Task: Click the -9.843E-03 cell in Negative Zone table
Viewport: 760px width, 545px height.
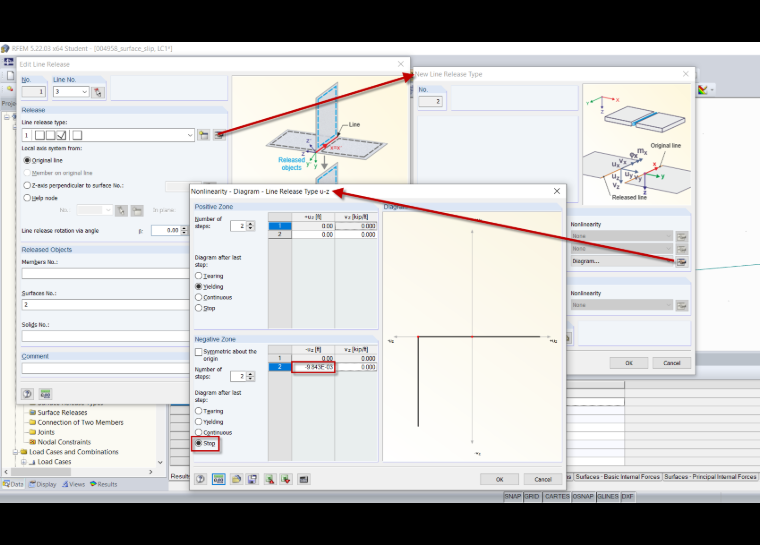Action: pos(313,367)
